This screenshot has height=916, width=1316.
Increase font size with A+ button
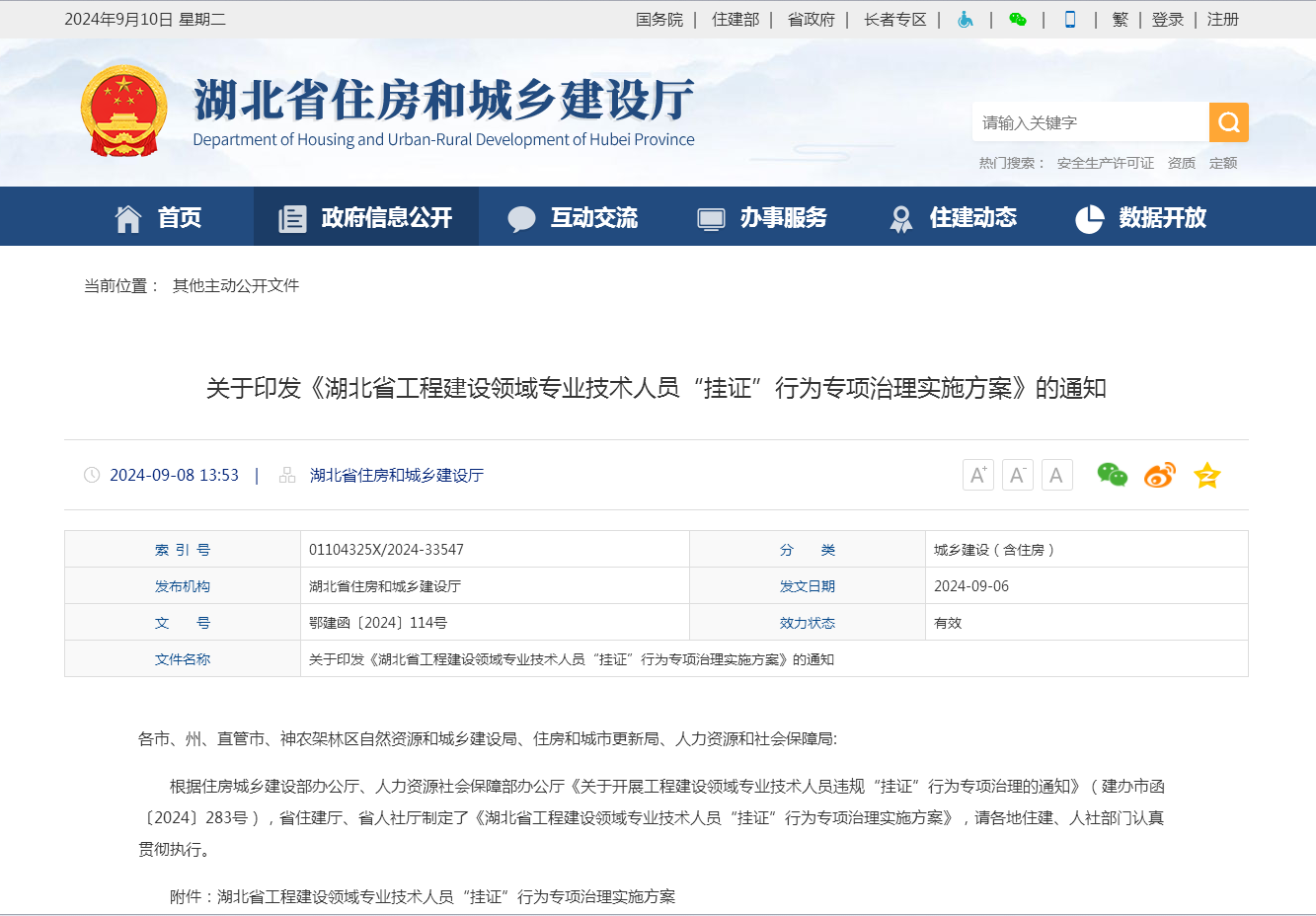pos(977,476)
